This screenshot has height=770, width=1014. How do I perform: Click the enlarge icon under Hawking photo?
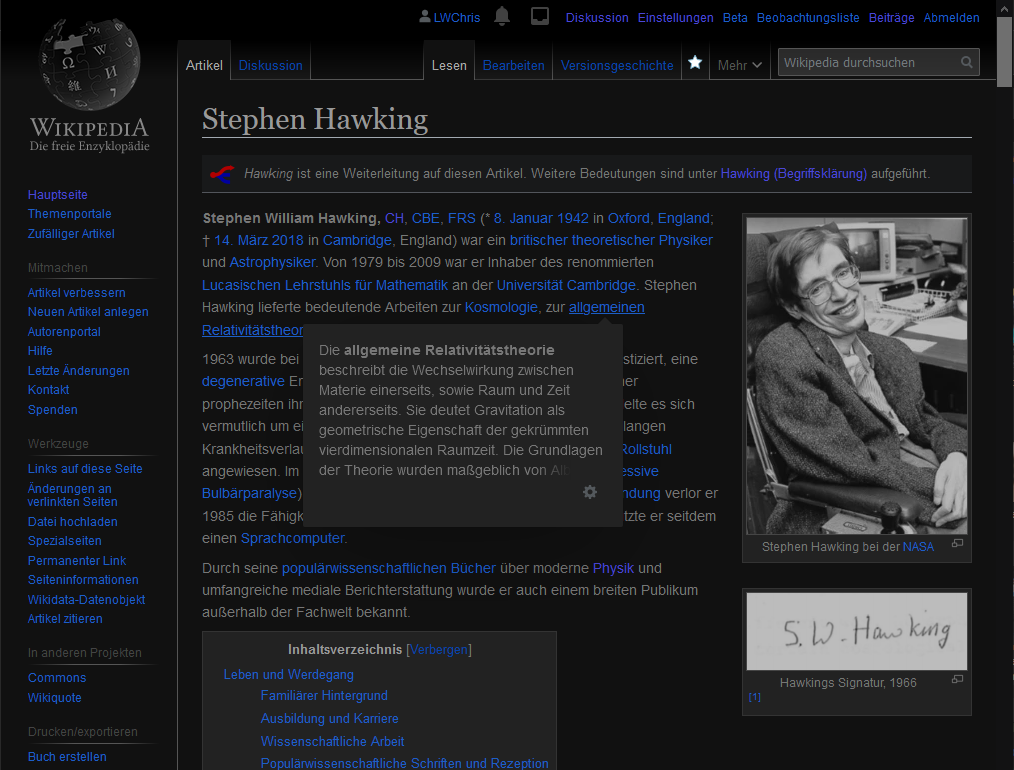coord(958,544)
